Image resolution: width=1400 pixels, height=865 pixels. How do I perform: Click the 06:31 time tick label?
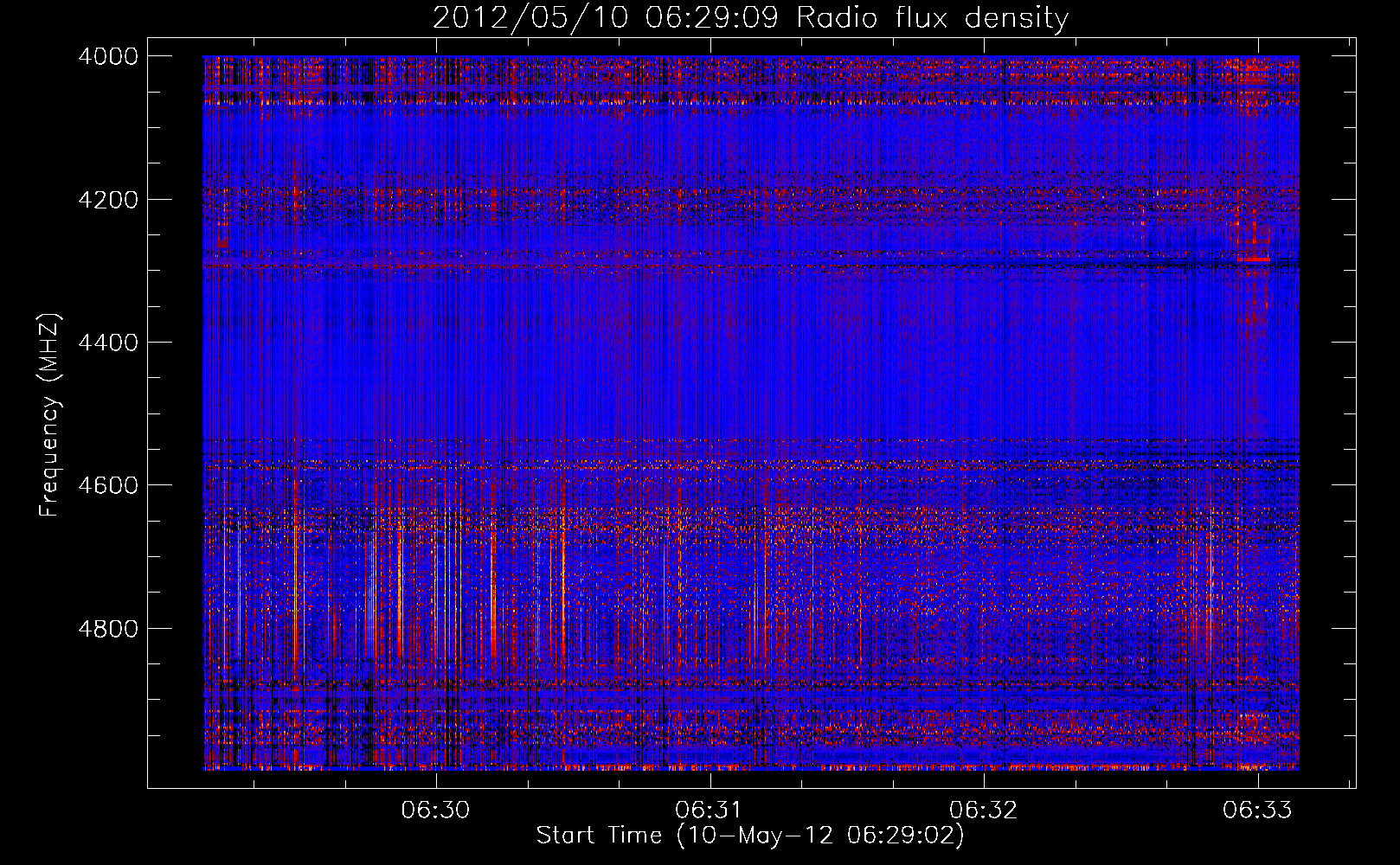pyautogui.click(x=710, y=810)
